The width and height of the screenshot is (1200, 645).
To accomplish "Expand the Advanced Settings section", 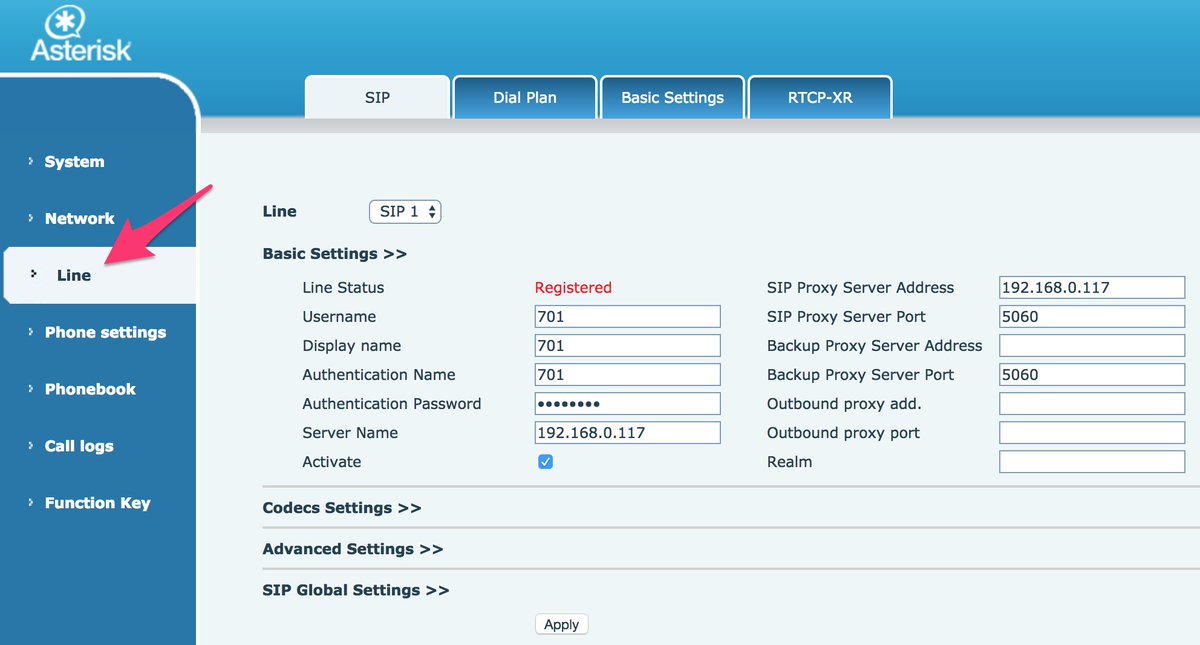I will coord(352,549).
